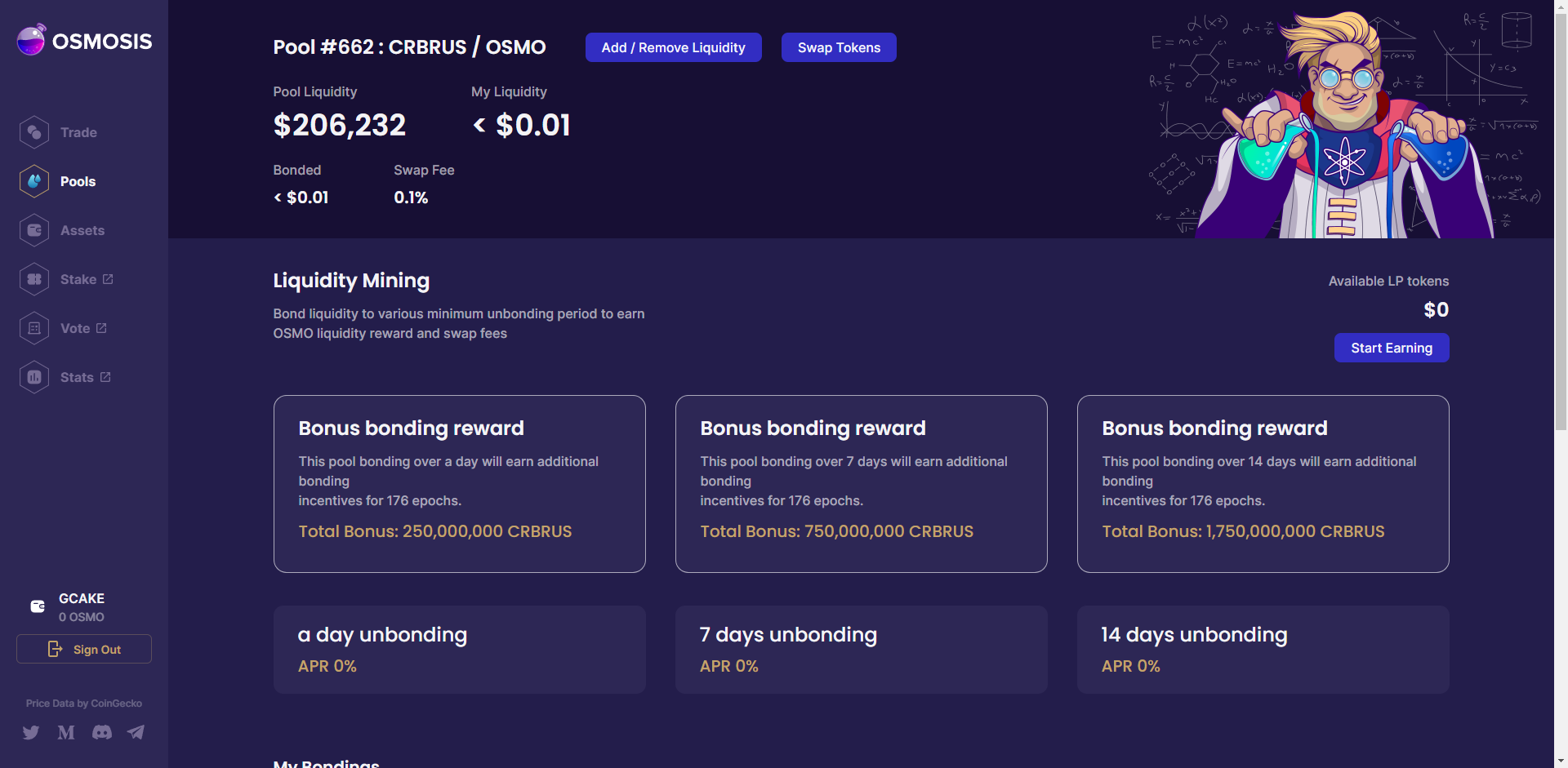Open the Discord social icon

click(102, 732)
